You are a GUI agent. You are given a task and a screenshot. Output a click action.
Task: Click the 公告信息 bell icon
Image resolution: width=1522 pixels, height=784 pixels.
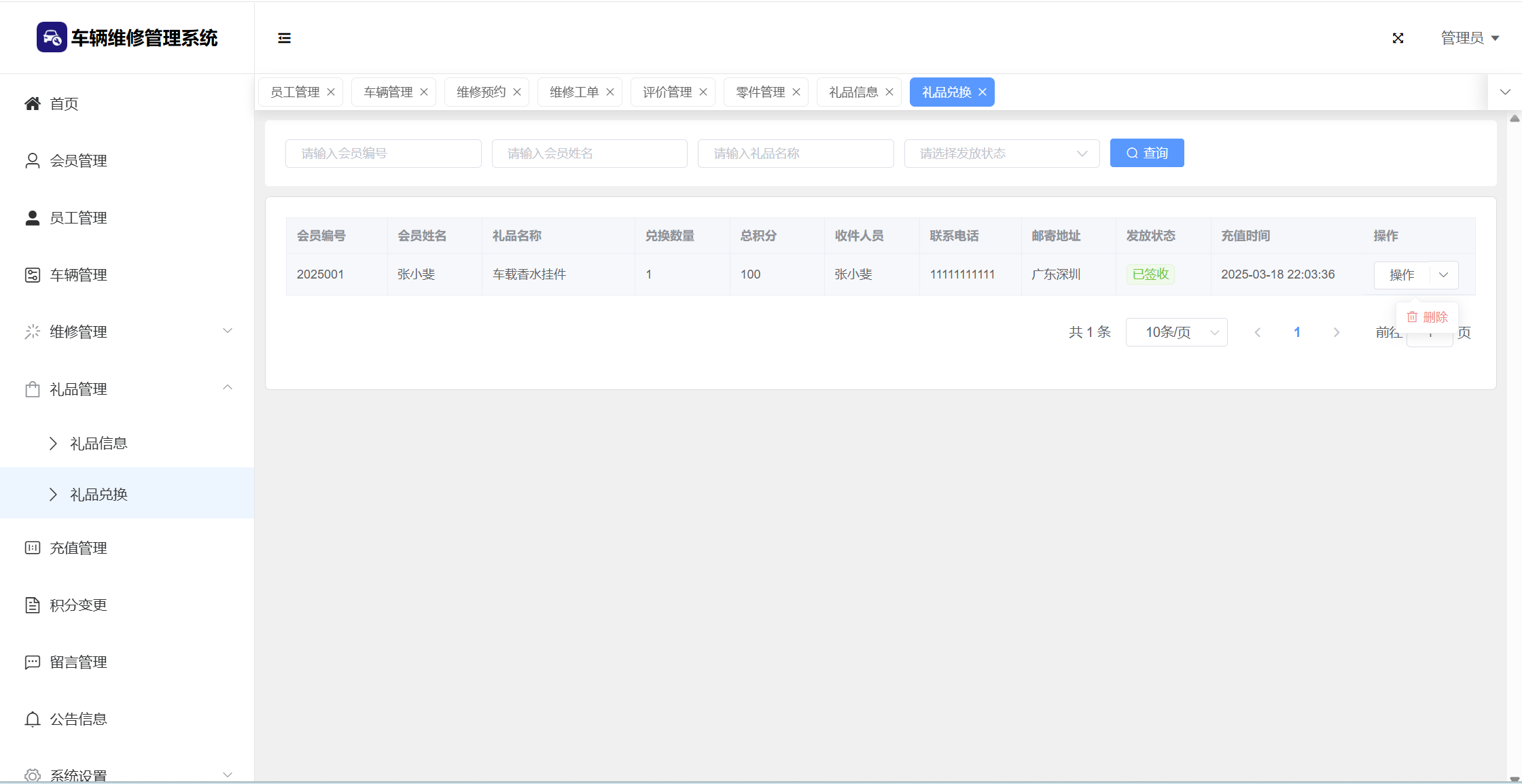32,719
